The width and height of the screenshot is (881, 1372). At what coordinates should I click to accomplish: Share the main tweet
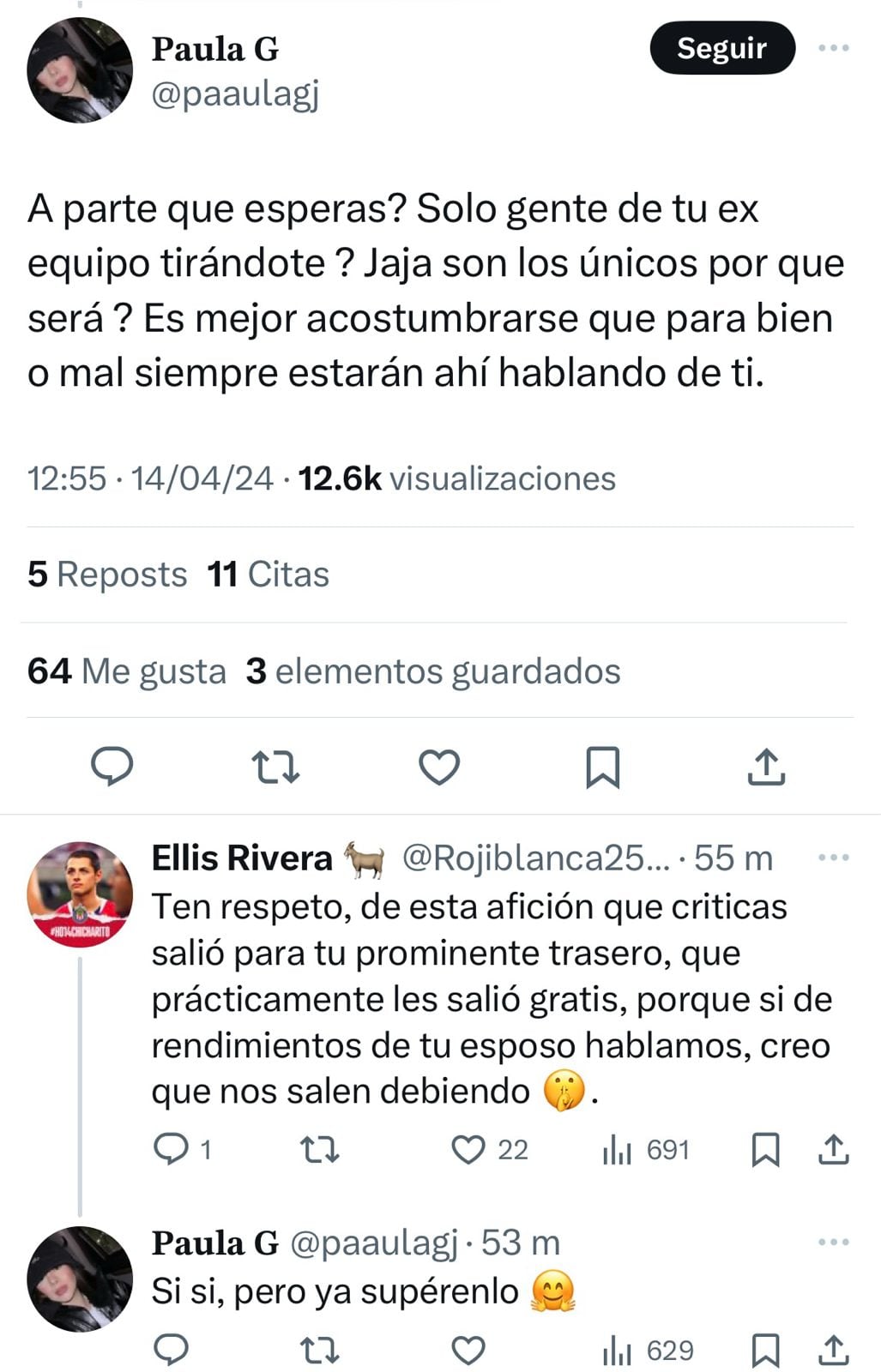[x=766, y=767]
